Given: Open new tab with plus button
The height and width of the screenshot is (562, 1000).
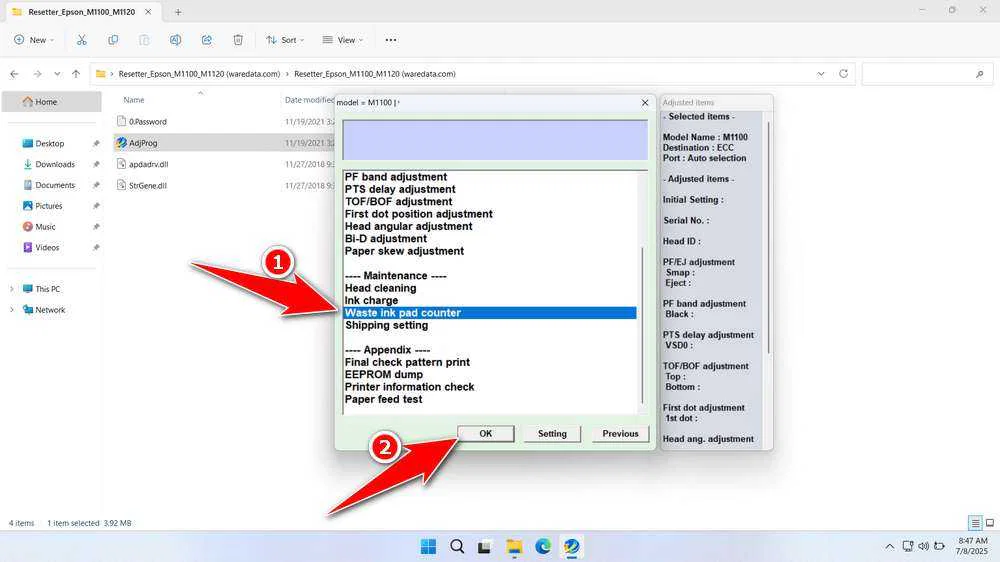Looking at the screenshot, I should pos(178,12).
